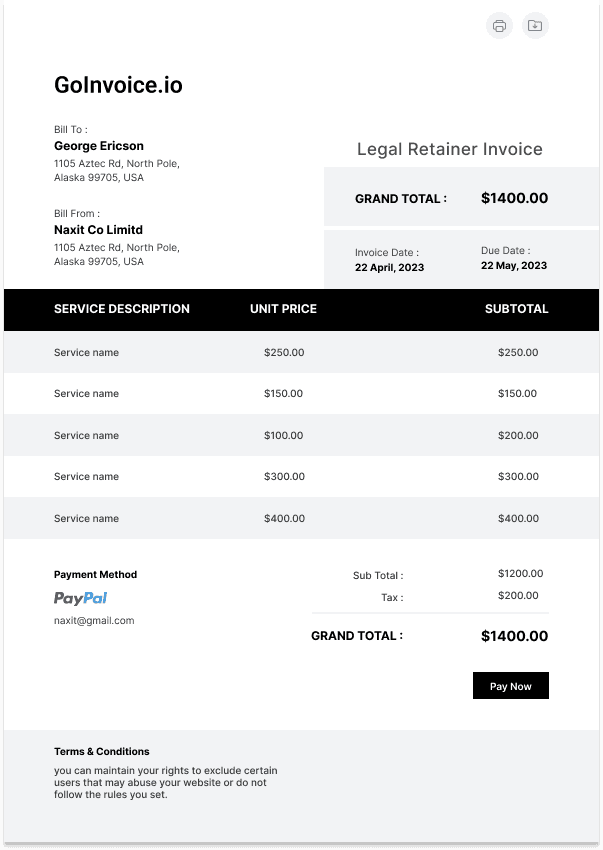Select the Service Description column header

pyautogui.click(x=122, y=309)
